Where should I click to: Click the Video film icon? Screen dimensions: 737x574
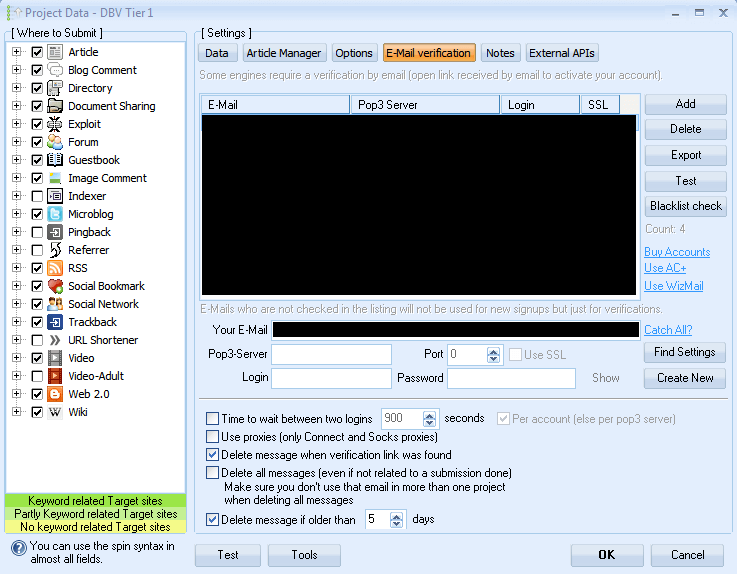point(55,358)
